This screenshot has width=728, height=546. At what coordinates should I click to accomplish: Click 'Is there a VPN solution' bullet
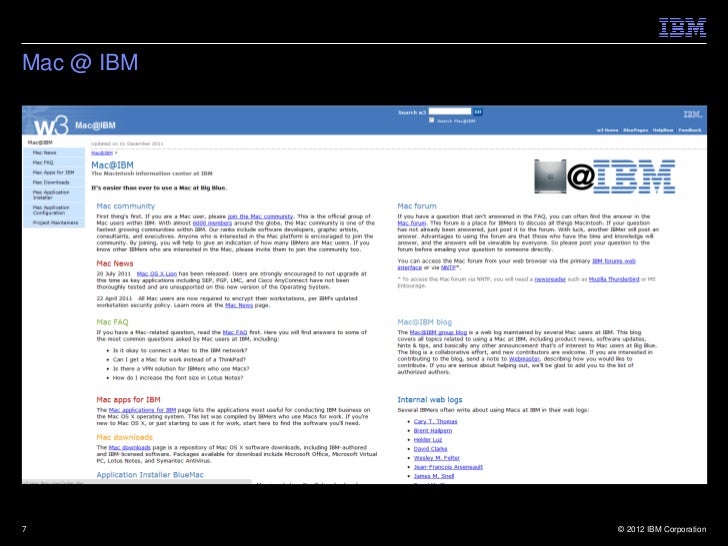tap(181, 369)
